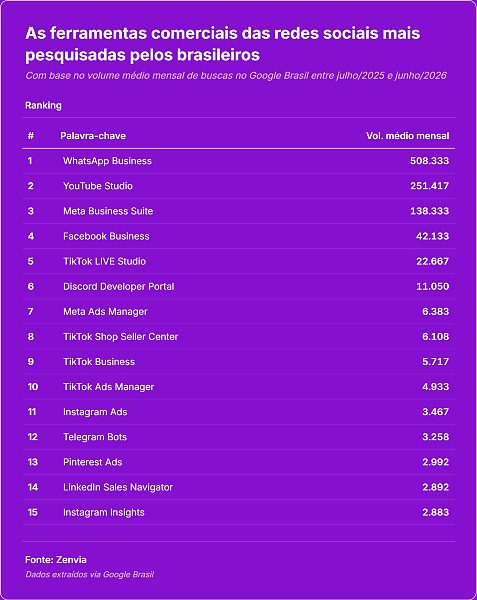Click the Palavra-chave column header
This screenshot has height=600, width=477.
[93, 136]
